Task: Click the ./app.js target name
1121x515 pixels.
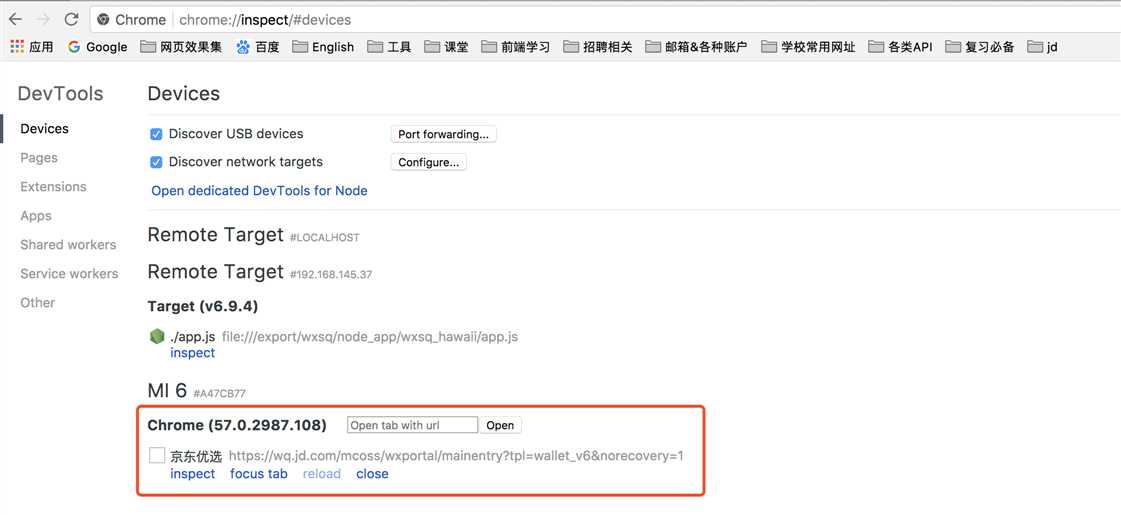Action: [x=192, y=336]
